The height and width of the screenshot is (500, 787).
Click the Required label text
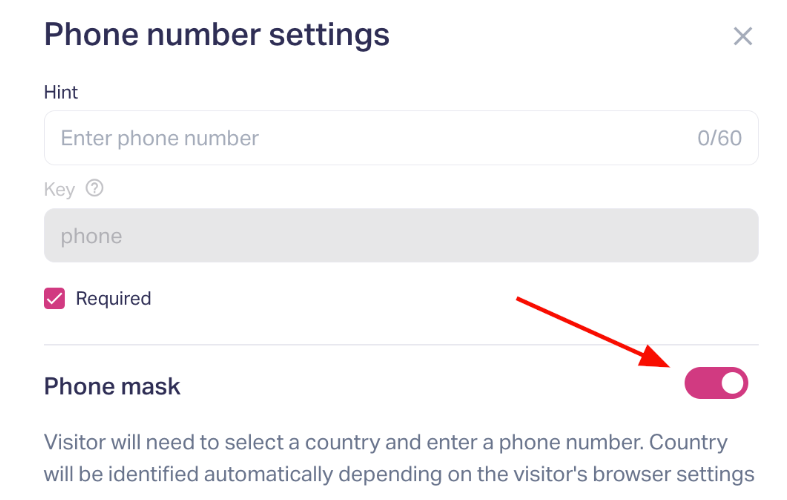click(113, 298)
